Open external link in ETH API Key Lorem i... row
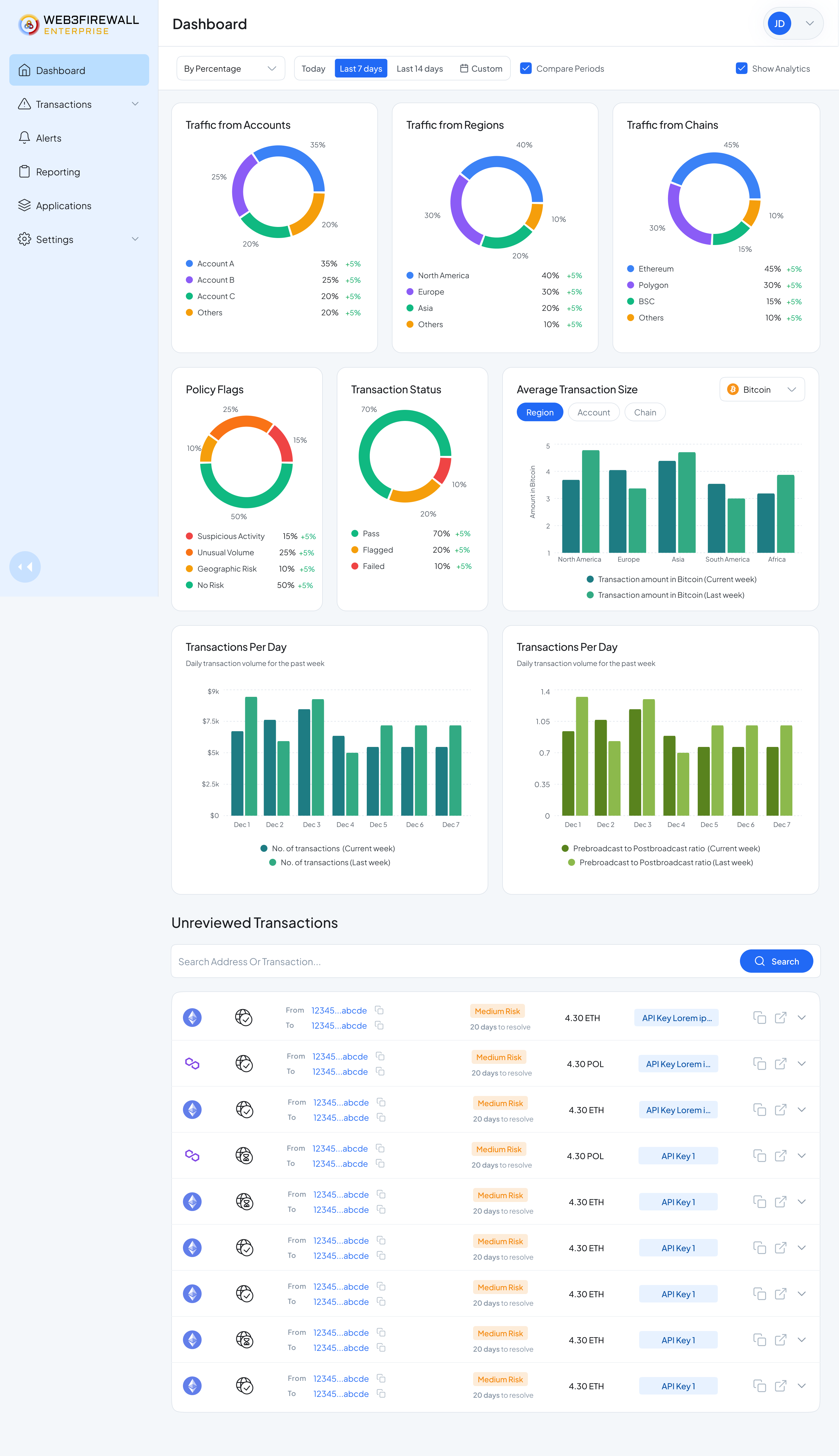 tap(780, 1110)
